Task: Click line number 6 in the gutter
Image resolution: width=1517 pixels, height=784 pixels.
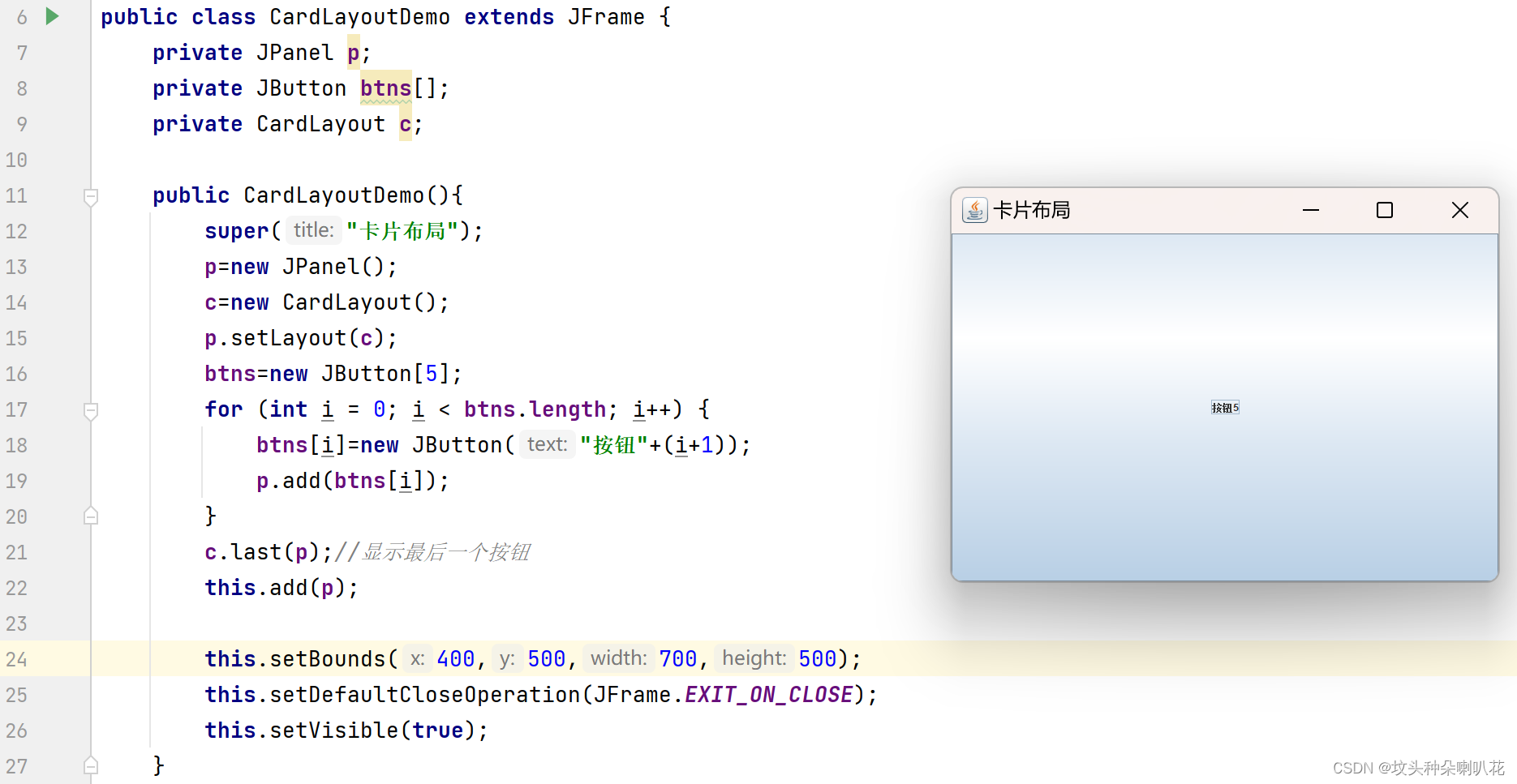Action: [22, 17]
